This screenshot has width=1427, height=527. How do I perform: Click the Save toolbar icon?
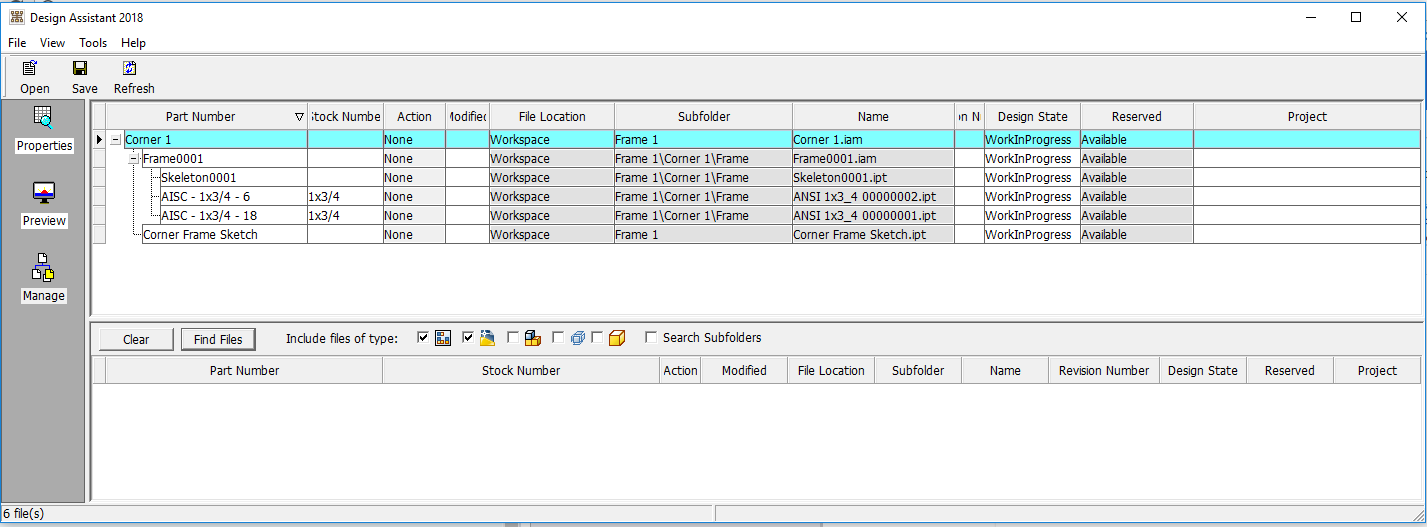[80, 69]
